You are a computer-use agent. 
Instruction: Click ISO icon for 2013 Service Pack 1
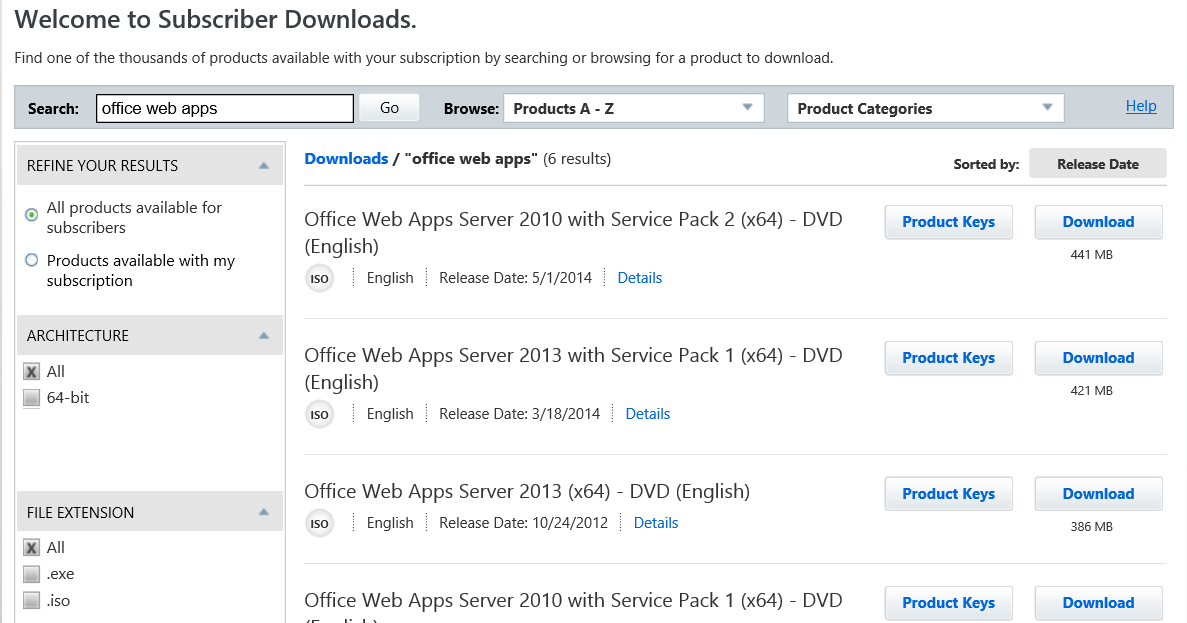(319, 415)
